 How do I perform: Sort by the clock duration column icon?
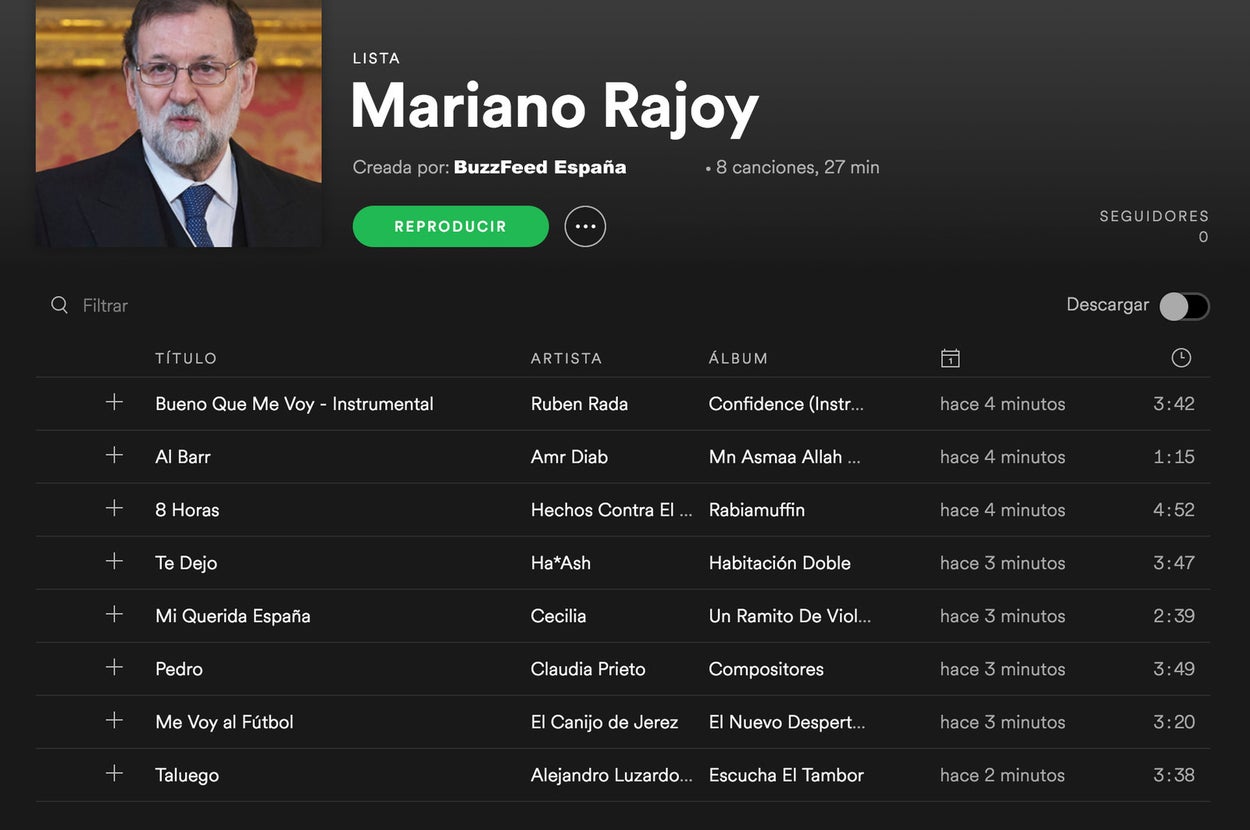[1181, 357]
